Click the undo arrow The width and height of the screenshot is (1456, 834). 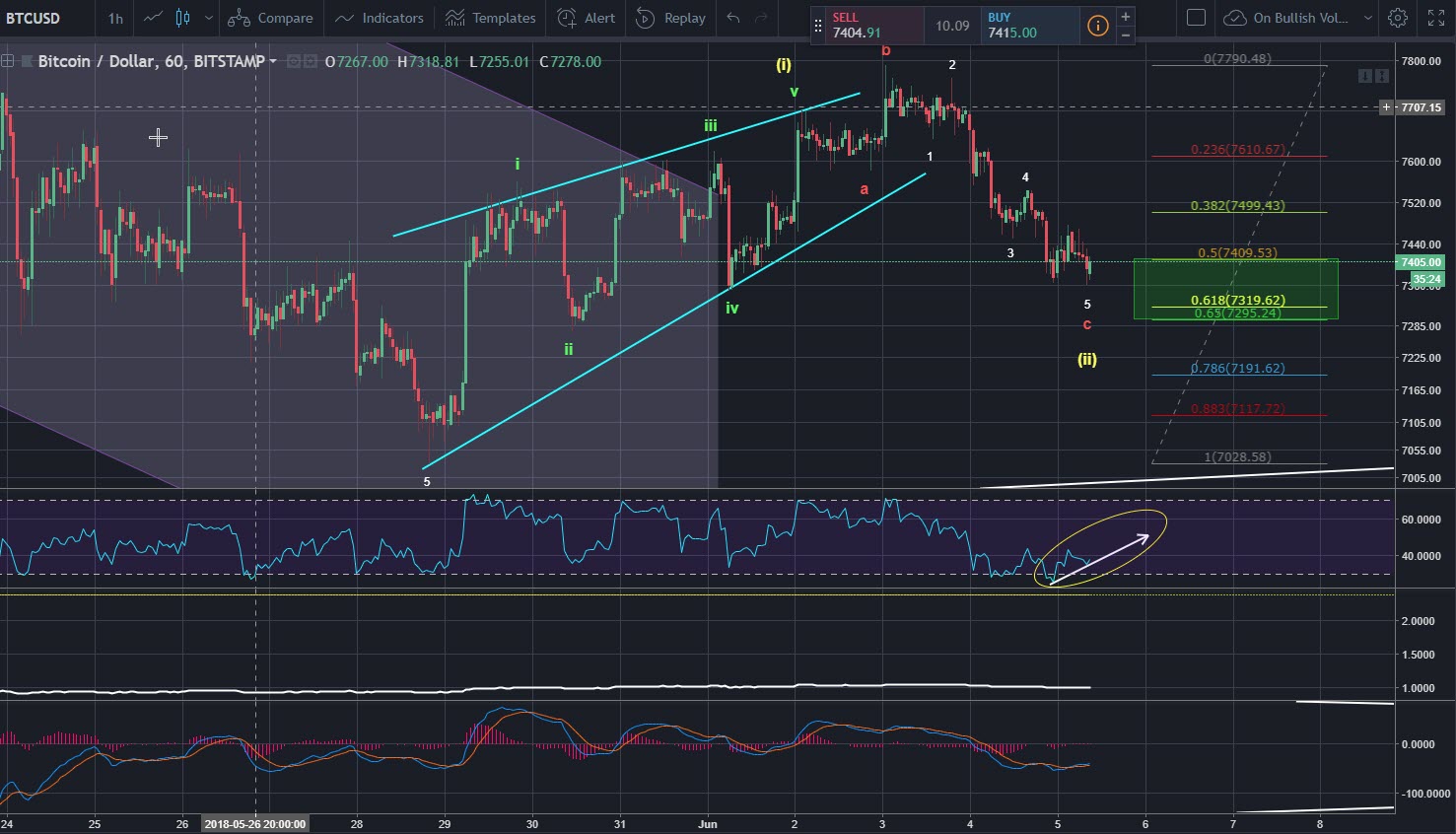[x=732, y=18]
